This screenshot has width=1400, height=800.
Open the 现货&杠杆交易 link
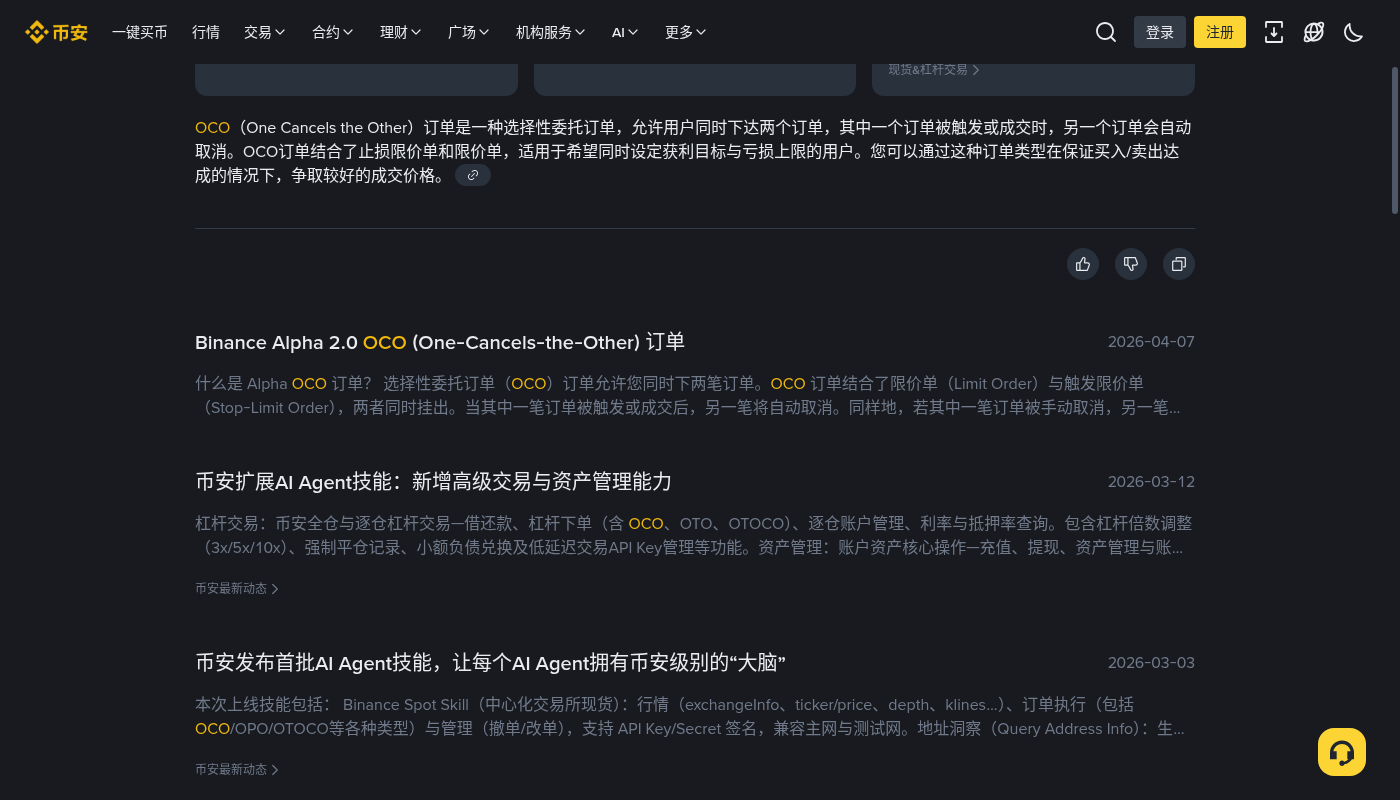(934, 70)
